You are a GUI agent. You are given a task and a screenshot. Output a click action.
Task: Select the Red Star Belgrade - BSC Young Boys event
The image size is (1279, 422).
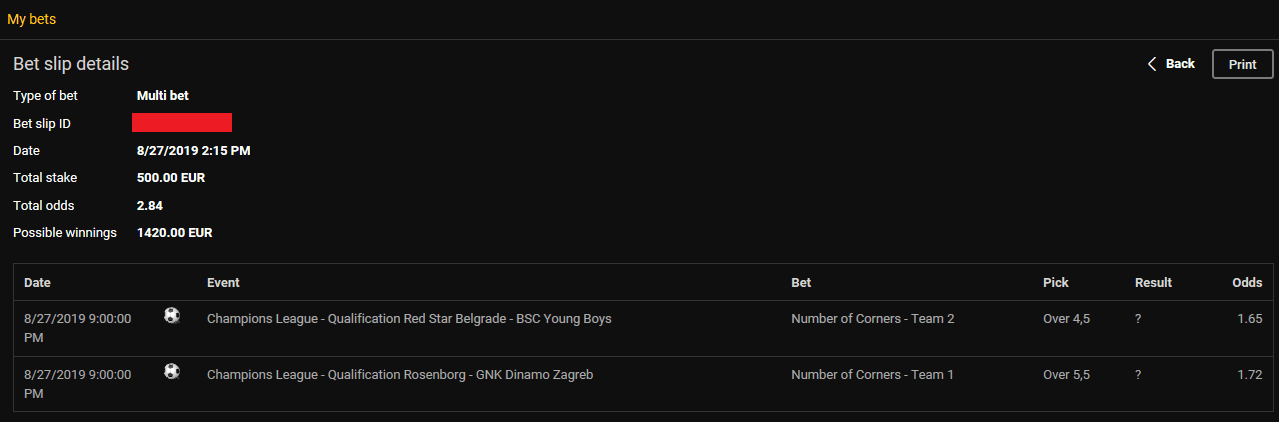pyautogui.click(x=409, y=319)
